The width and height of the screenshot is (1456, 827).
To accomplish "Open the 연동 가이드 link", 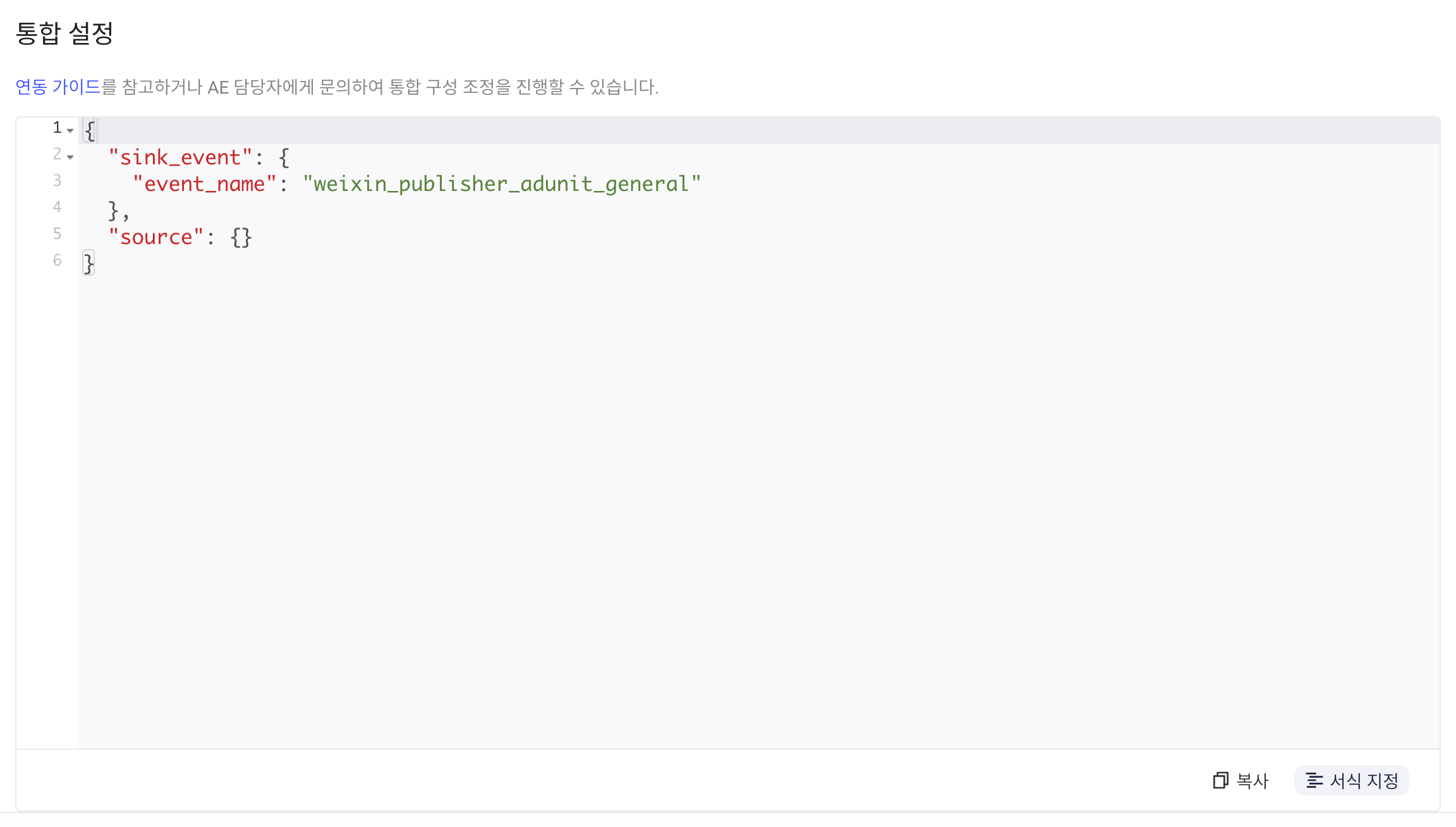I will (x=58, y=87).
